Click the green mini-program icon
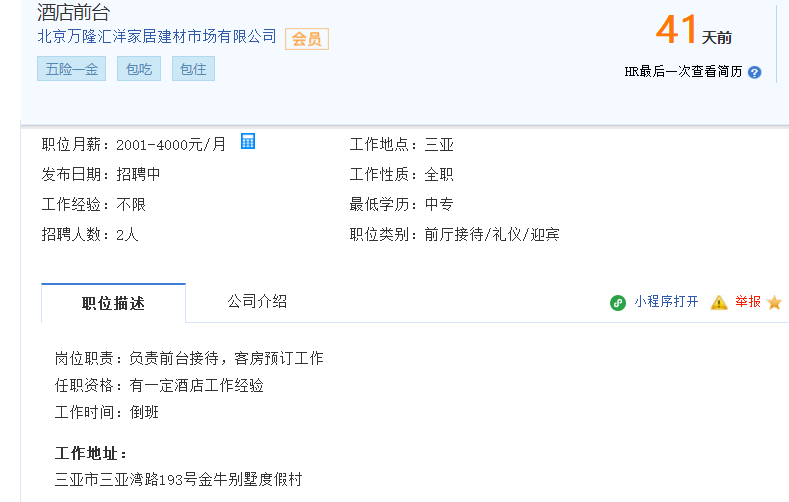This screenshot has width=789, height=502. point(618,303)
